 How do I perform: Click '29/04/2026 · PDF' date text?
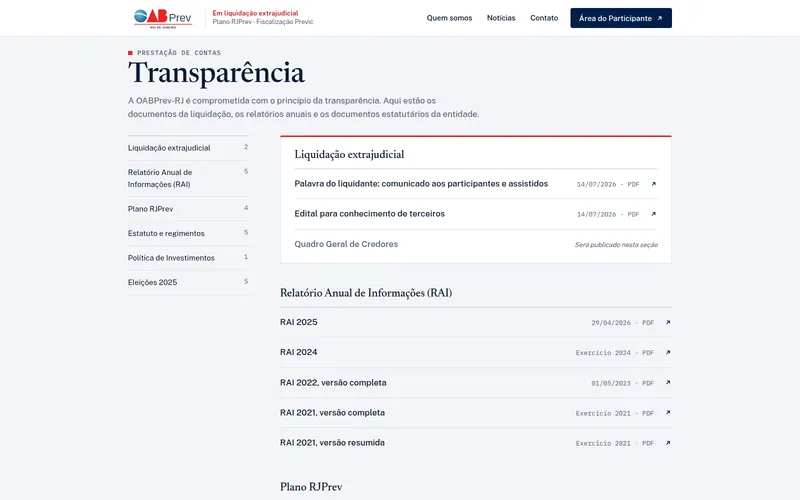pyautogui.click(x=622, y=323)
